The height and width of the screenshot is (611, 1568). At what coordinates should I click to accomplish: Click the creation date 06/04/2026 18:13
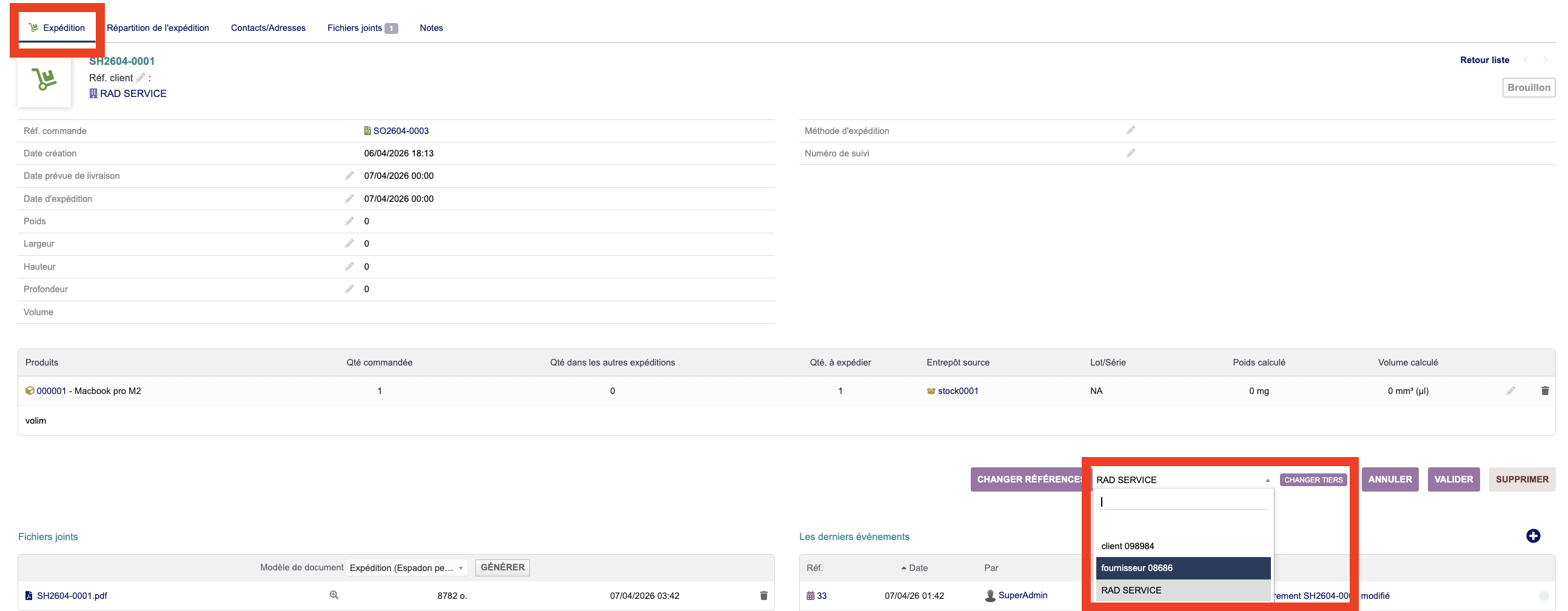pos(399,153)
